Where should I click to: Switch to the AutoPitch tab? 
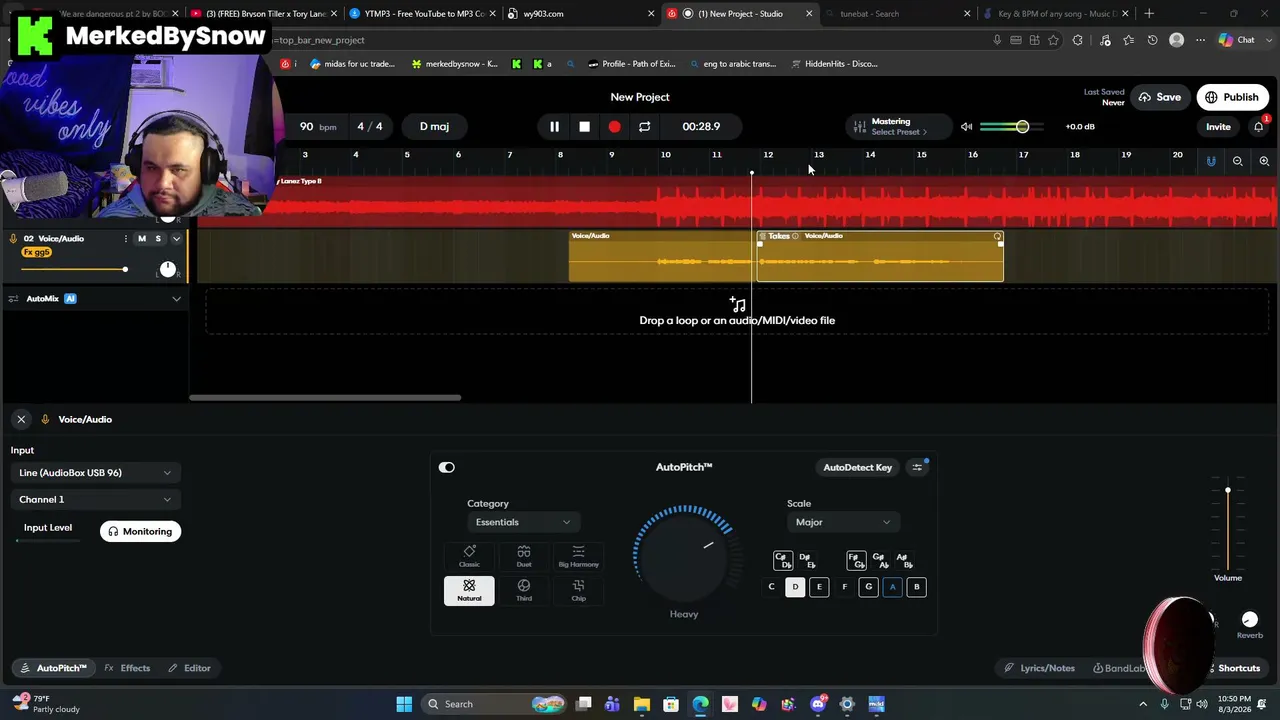53,668
